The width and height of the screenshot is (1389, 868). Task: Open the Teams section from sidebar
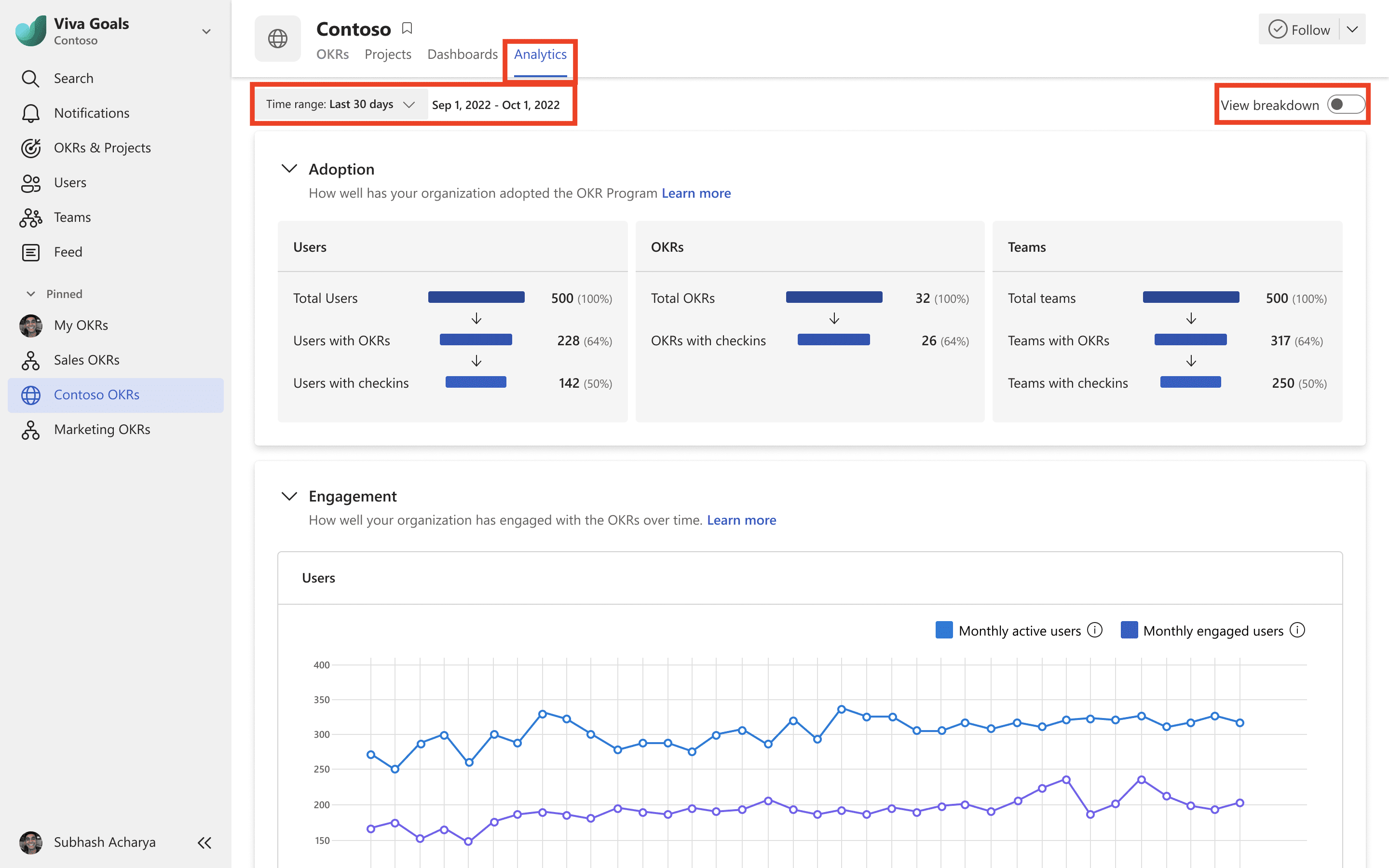72,217
